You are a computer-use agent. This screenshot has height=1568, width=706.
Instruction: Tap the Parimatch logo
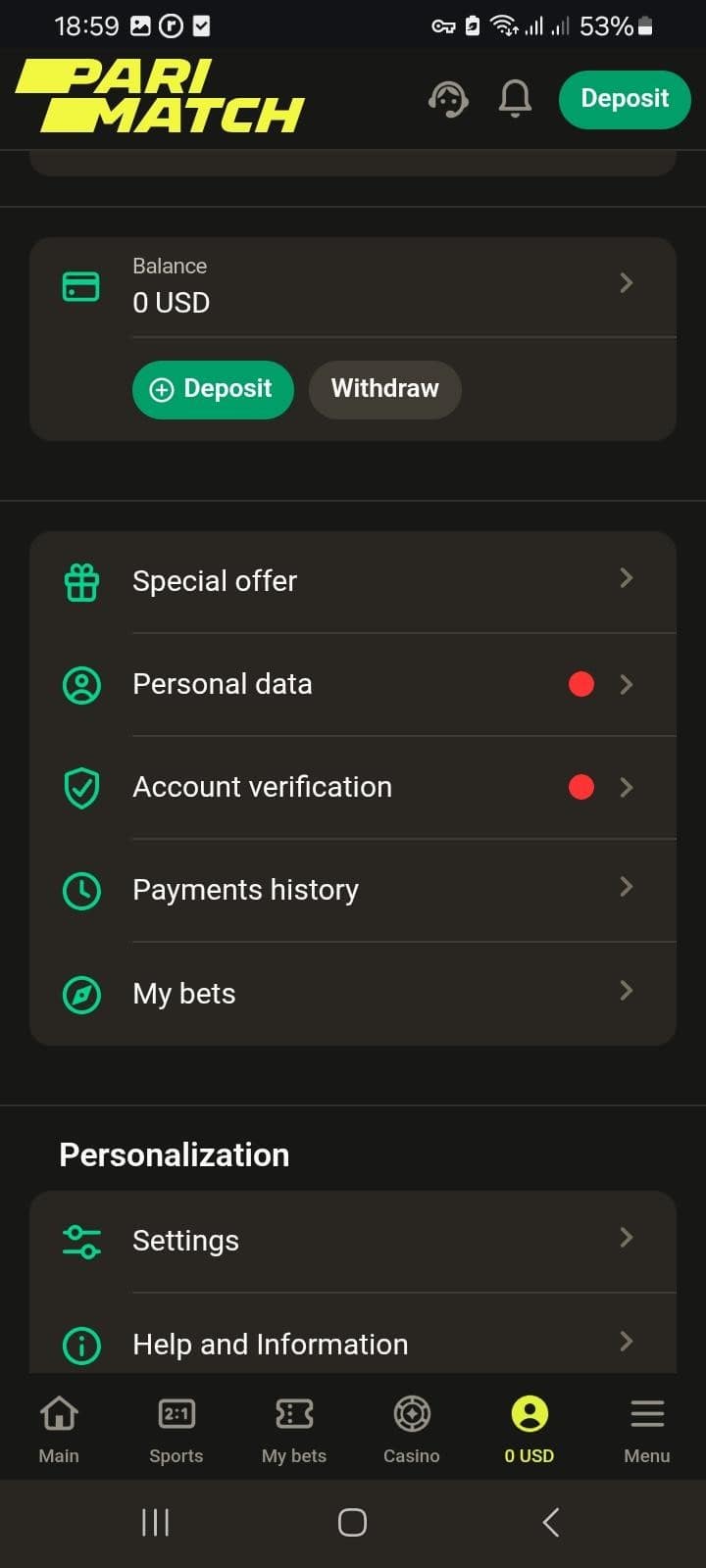pos(160,96)
